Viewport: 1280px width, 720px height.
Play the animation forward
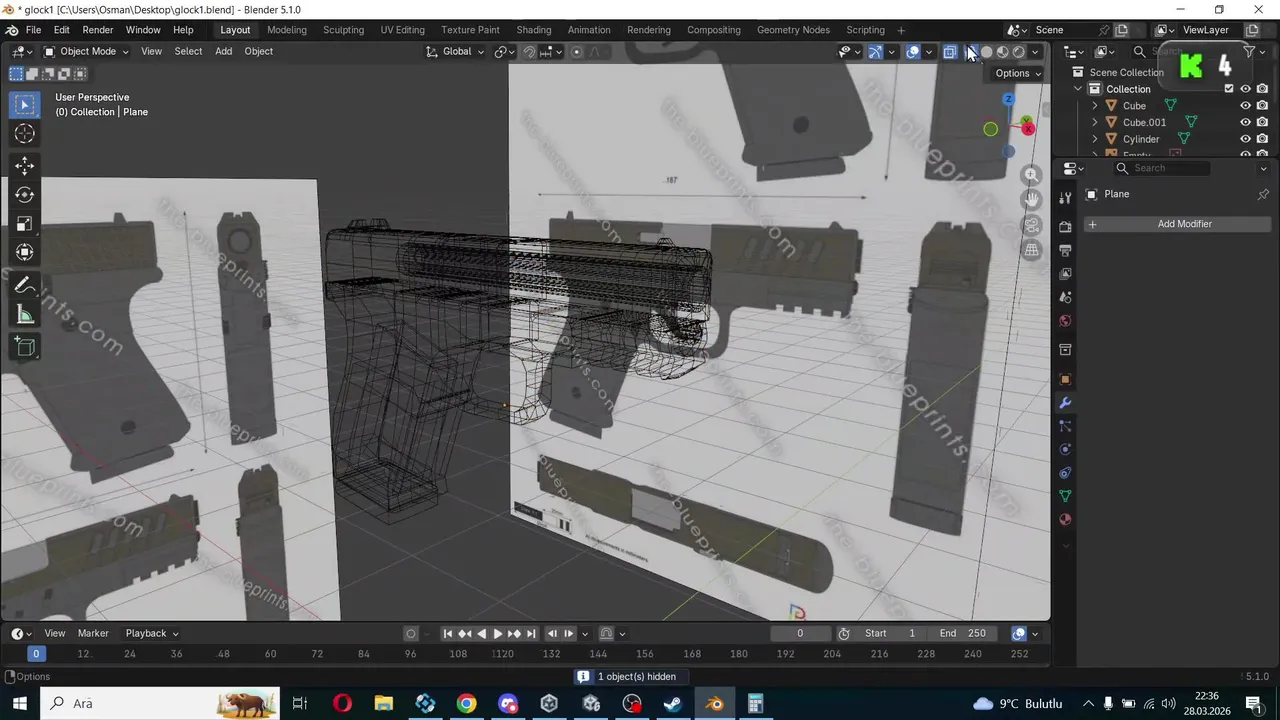[x=497, y=634]
